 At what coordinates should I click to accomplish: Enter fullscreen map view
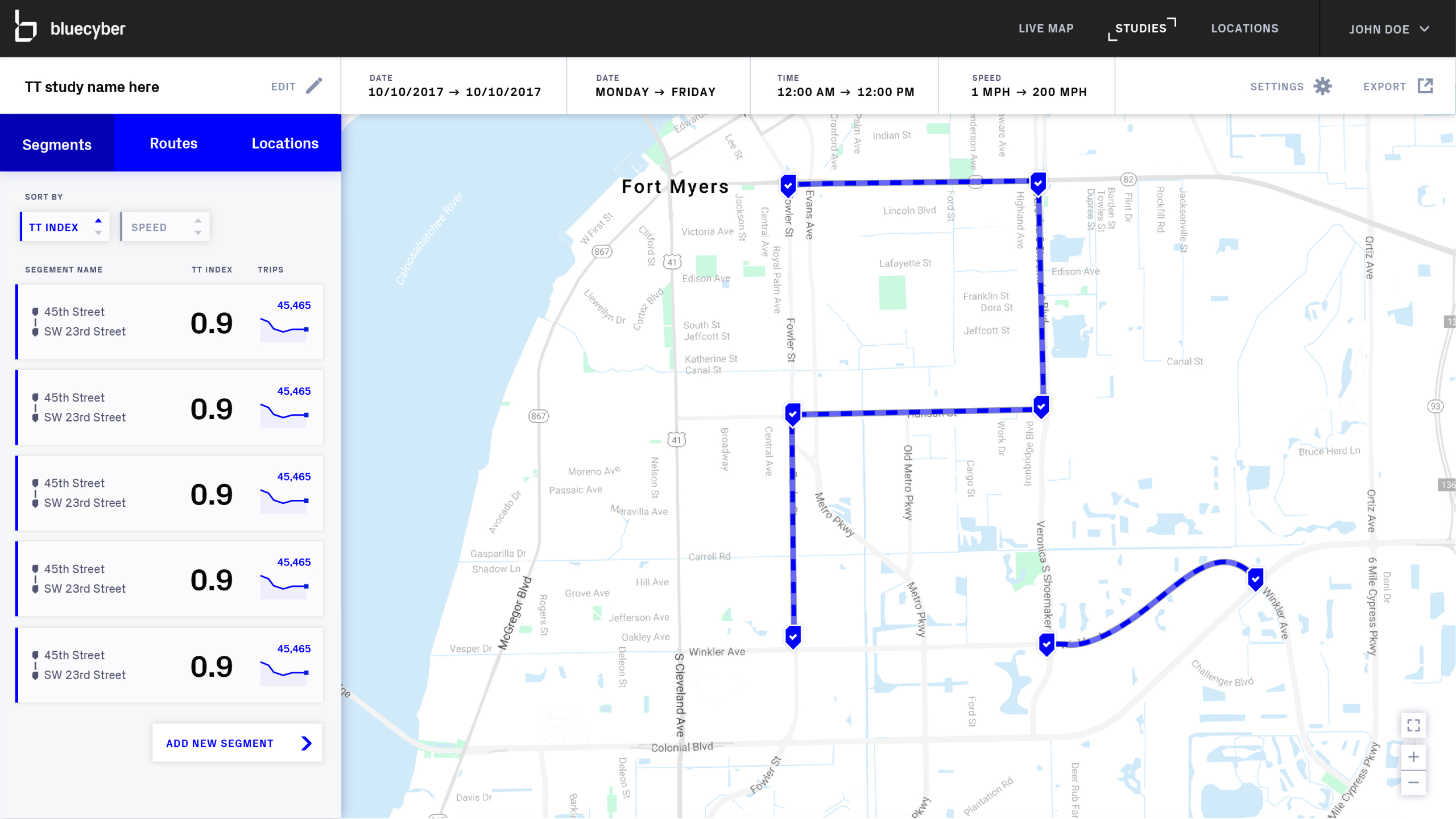tap(1413, 725)
